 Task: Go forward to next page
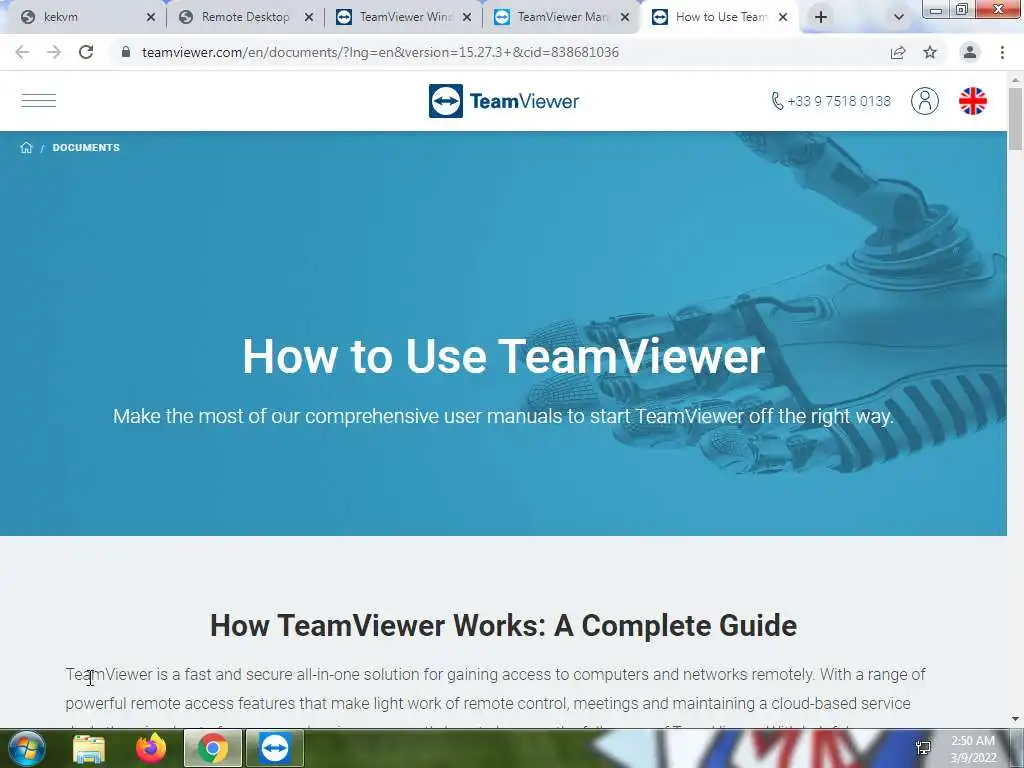pyautogui.click(x=54, y=52)
